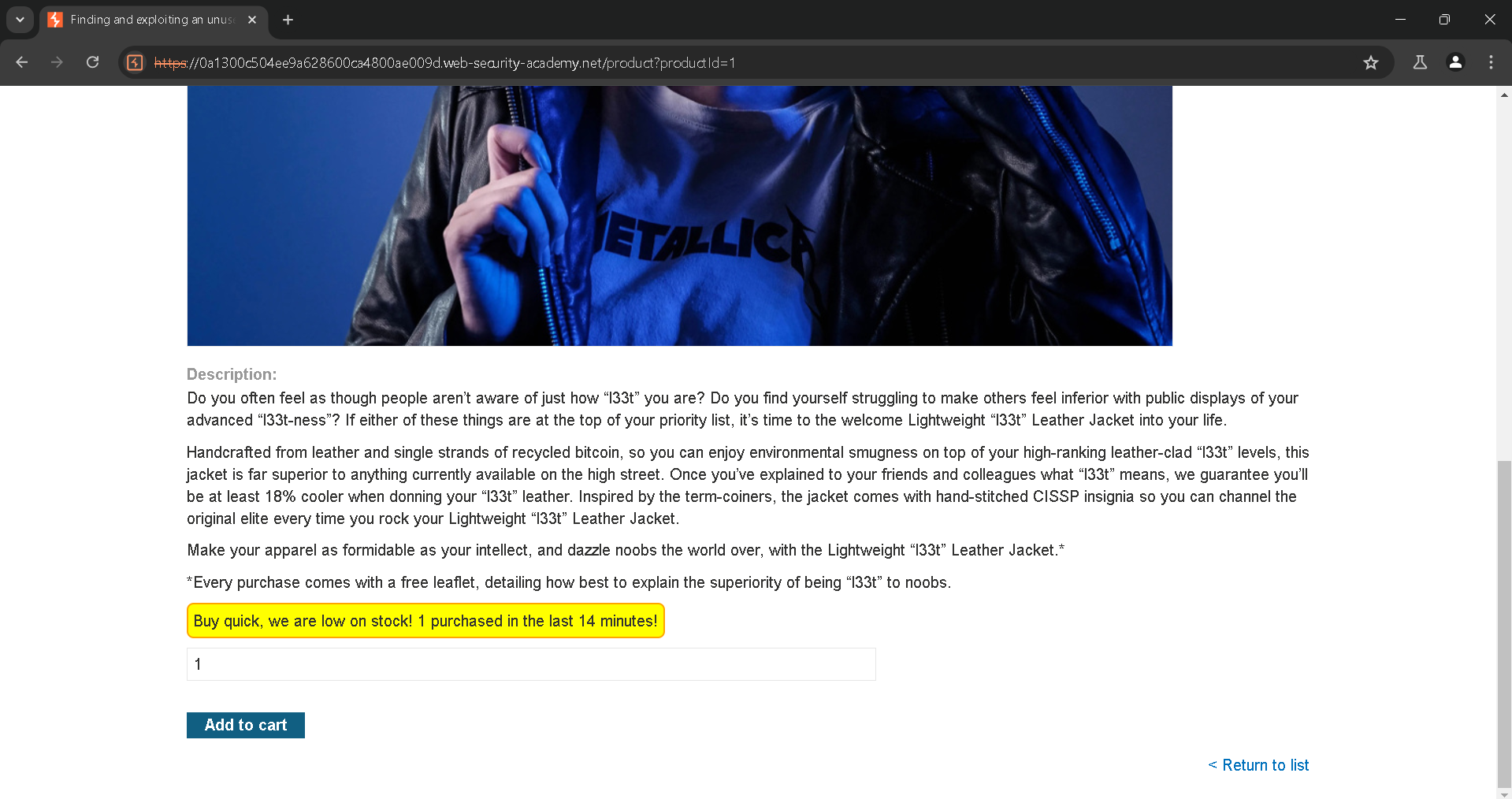Focus the quantity input field
Screen dimensions: 1512x799
pyautogui.click(x=531, y=664)
